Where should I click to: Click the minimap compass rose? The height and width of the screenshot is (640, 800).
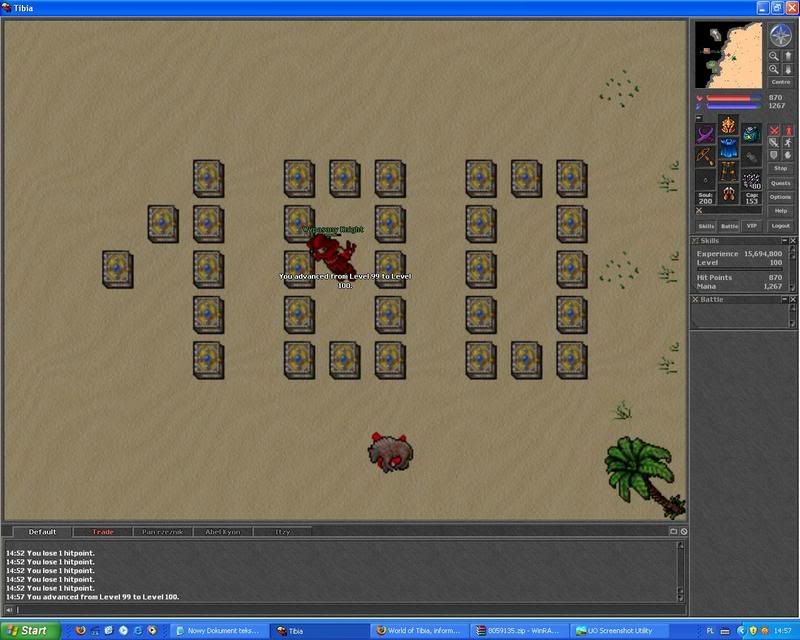pos(780,36)
